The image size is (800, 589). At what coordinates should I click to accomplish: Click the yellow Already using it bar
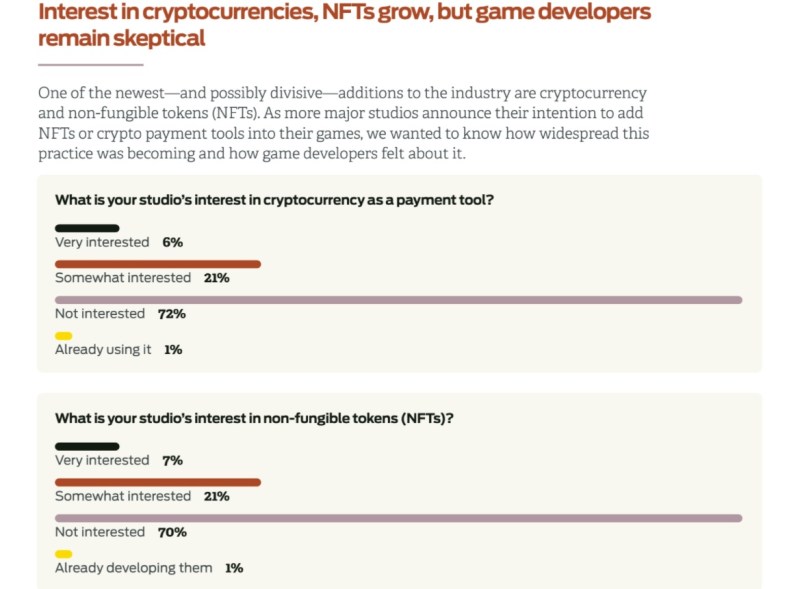(x=64, y=336)
